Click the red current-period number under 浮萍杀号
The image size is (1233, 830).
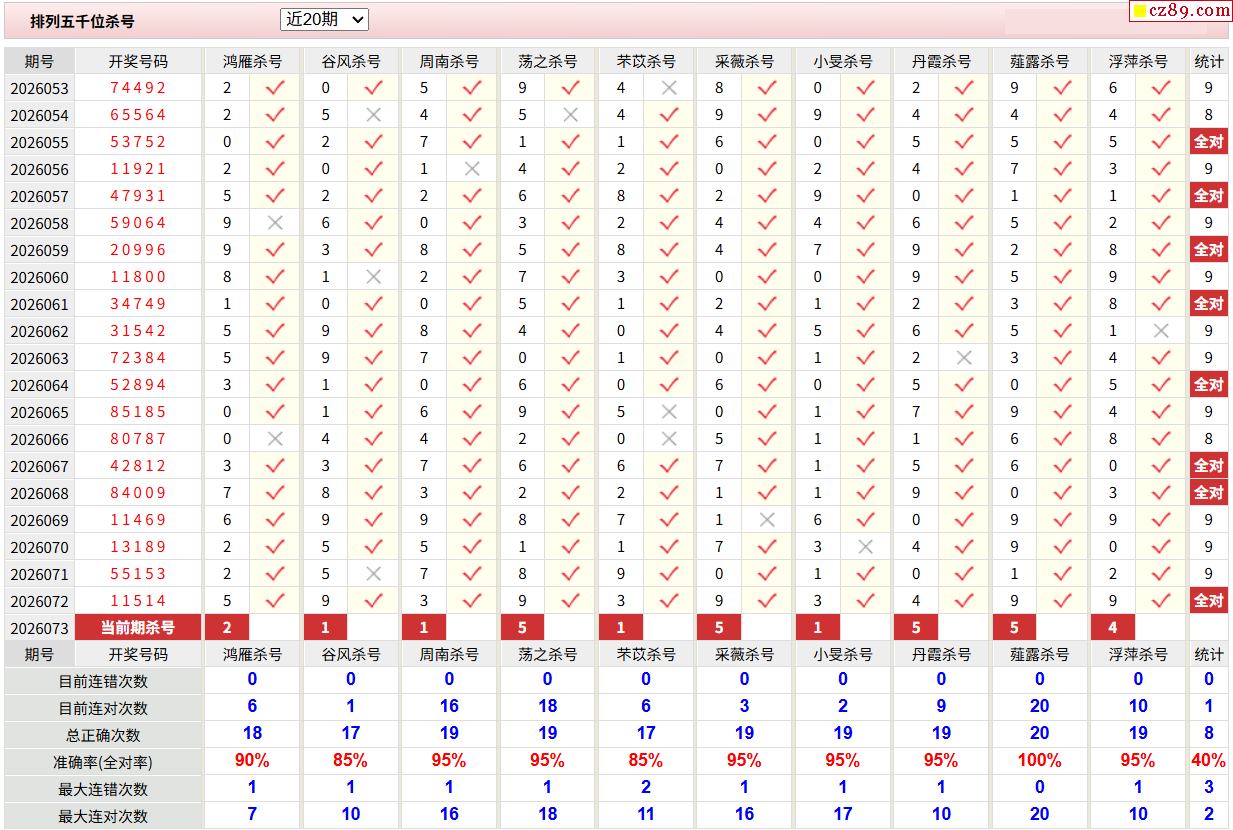tap(1113, 628)
